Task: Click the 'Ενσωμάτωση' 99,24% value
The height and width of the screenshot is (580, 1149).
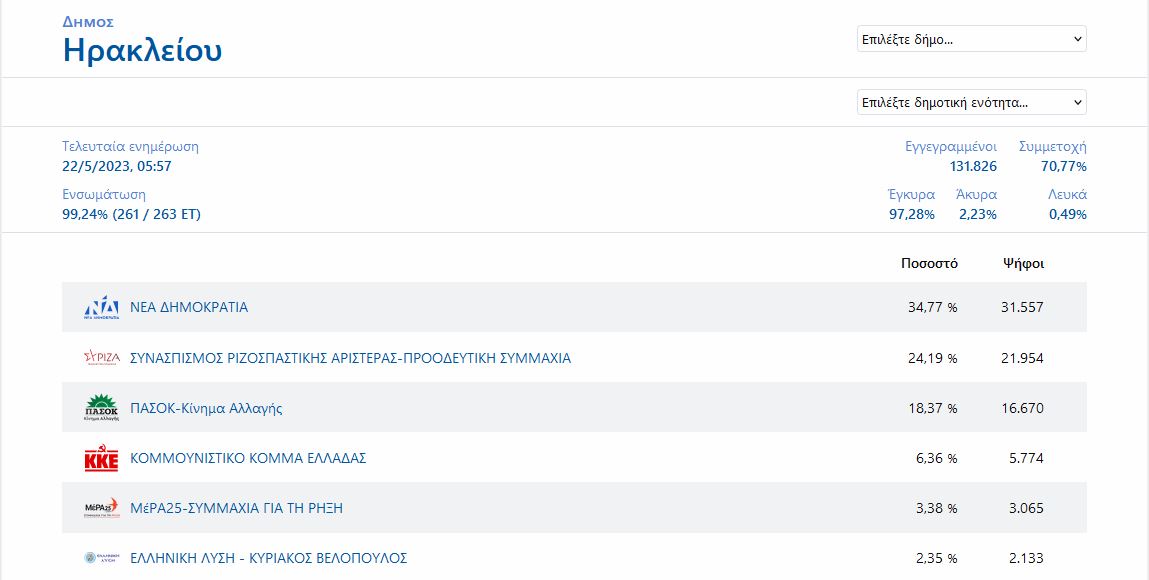Action: 131,214
